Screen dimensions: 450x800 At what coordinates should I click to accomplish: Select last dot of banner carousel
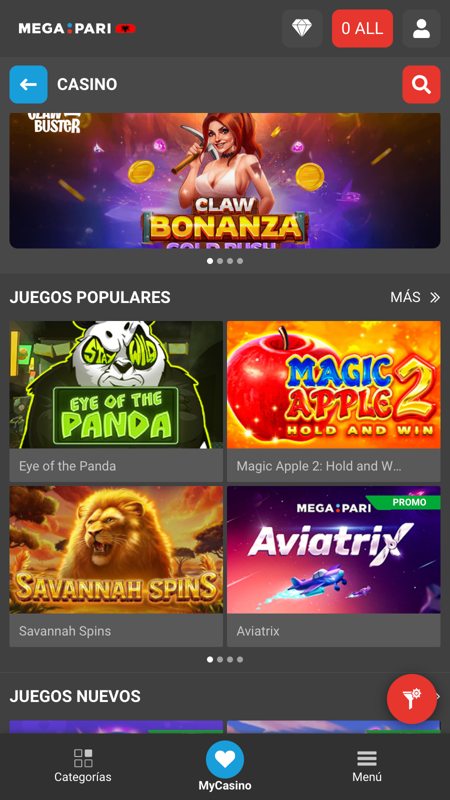click(240, 261)
